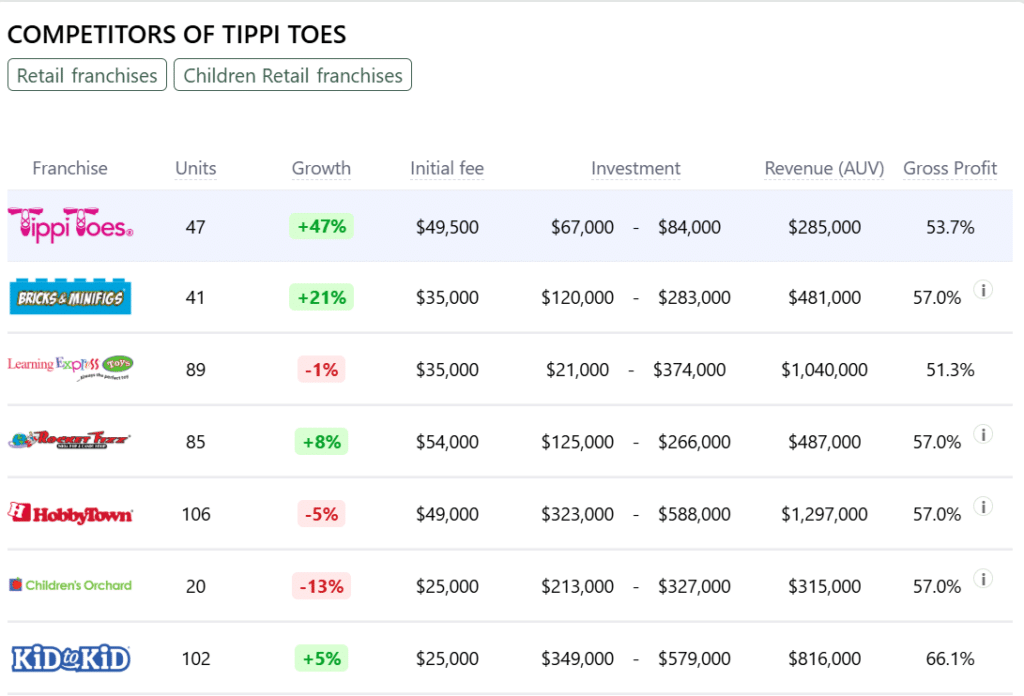Viewport: 1024px width, 696px height.
Task: Open the Retail franchises tag
Action: tap(87, 75)
